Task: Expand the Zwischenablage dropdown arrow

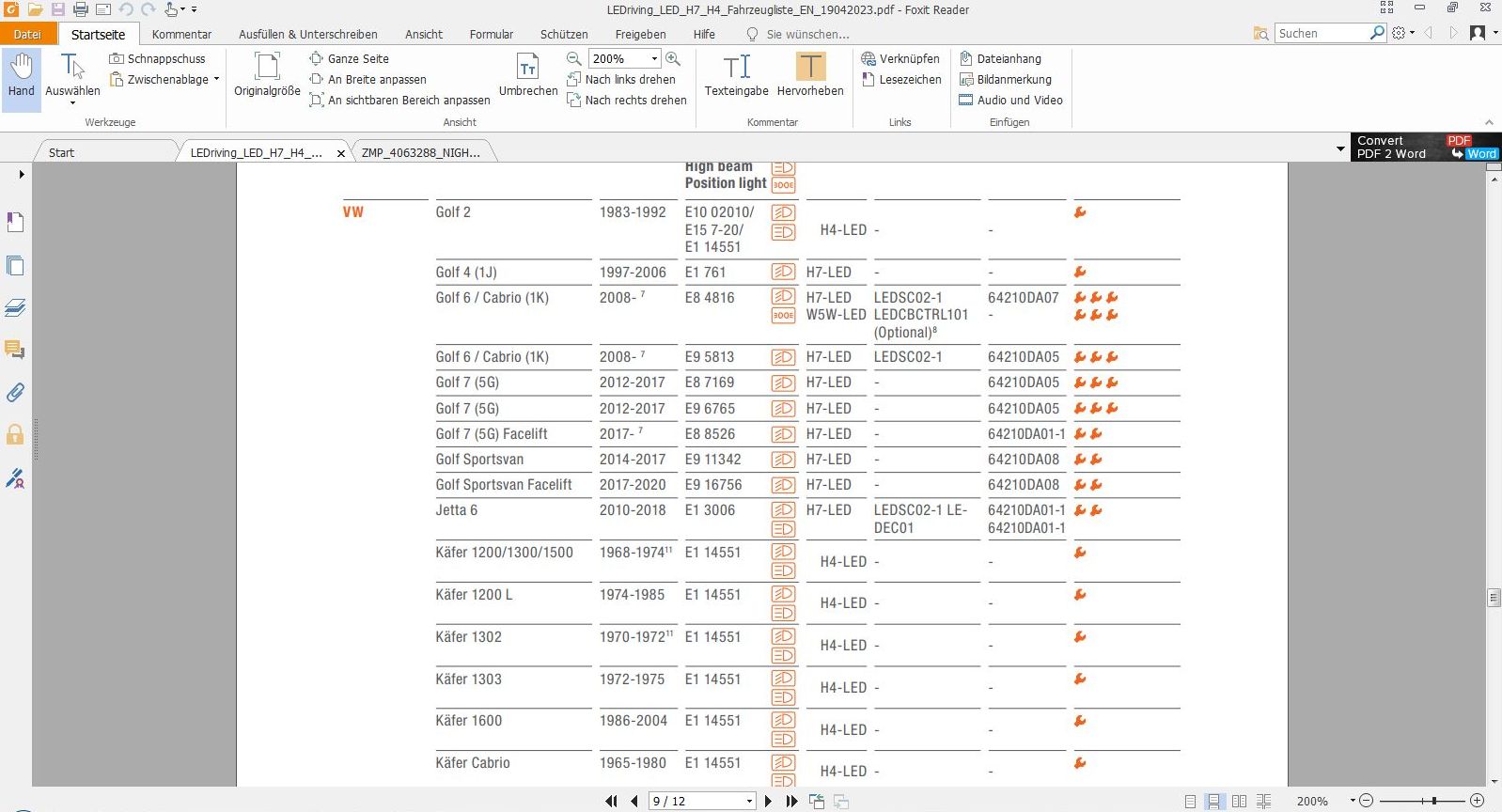Action: [x=216, y=80]
